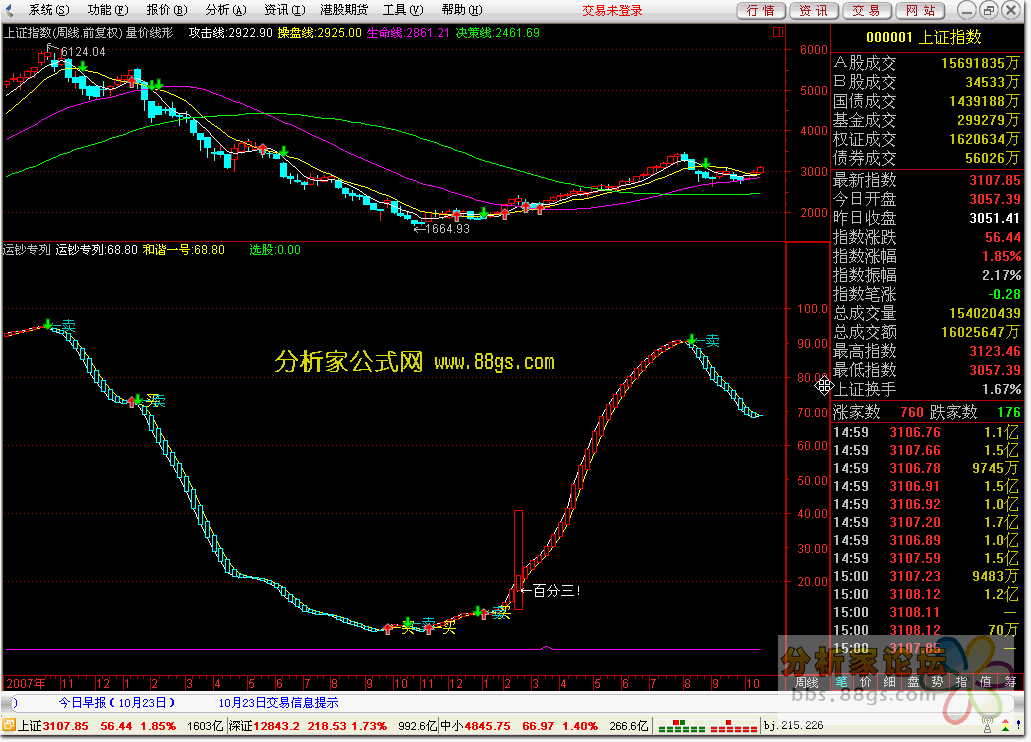The image size is (1031, 742).
Task: Switch to the 筹 tab
Action: (1009, 682)
